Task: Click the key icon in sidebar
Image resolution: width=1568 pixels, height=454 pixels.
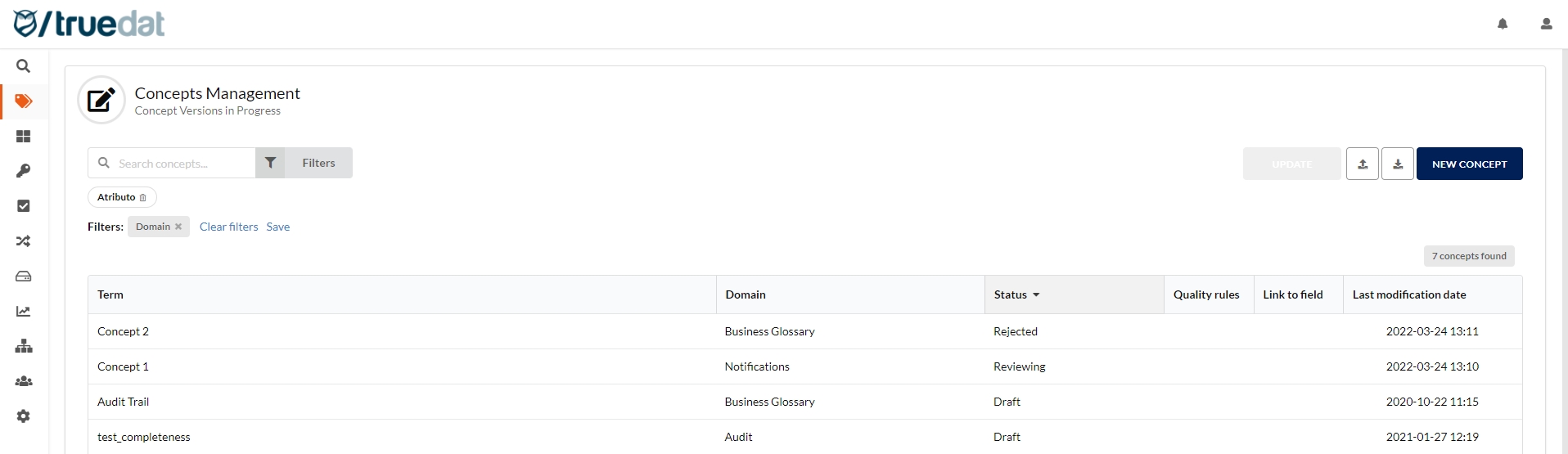Action: tap(24, 171)
